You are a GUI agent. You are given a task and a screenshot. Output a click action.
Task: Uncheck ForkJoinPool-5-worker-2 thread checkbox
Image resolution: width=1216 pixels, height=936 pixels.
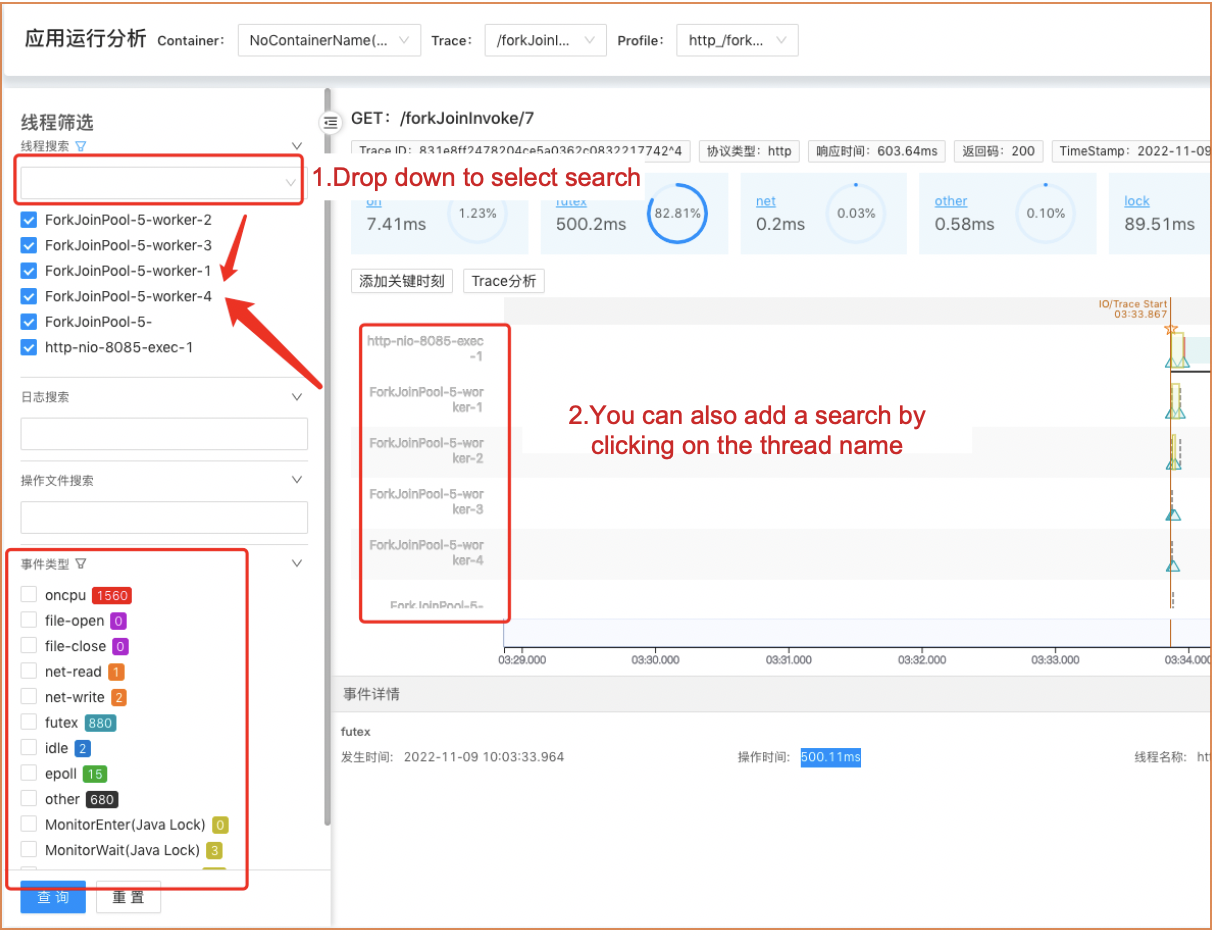(x=29, y=220)
